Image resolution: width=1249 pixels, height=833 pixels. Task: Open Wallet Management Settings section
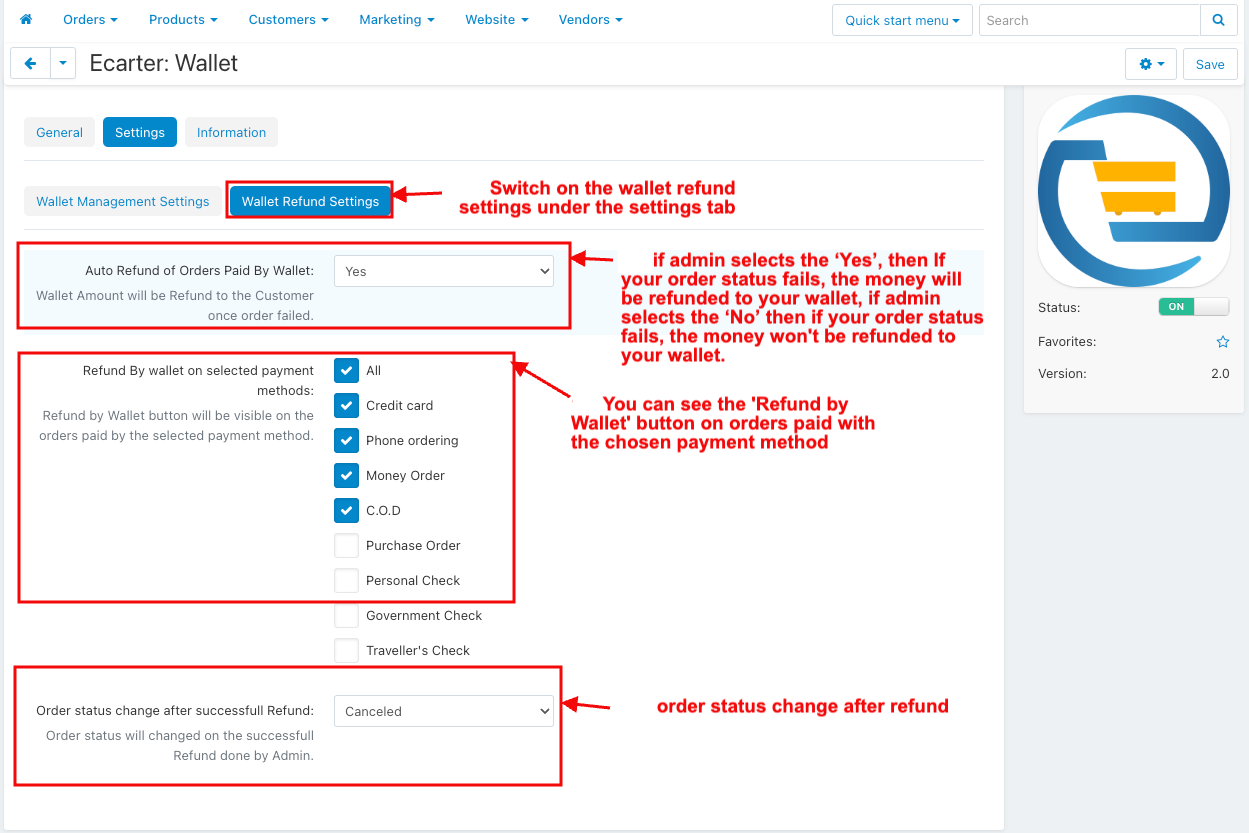(x=123, y=201)
